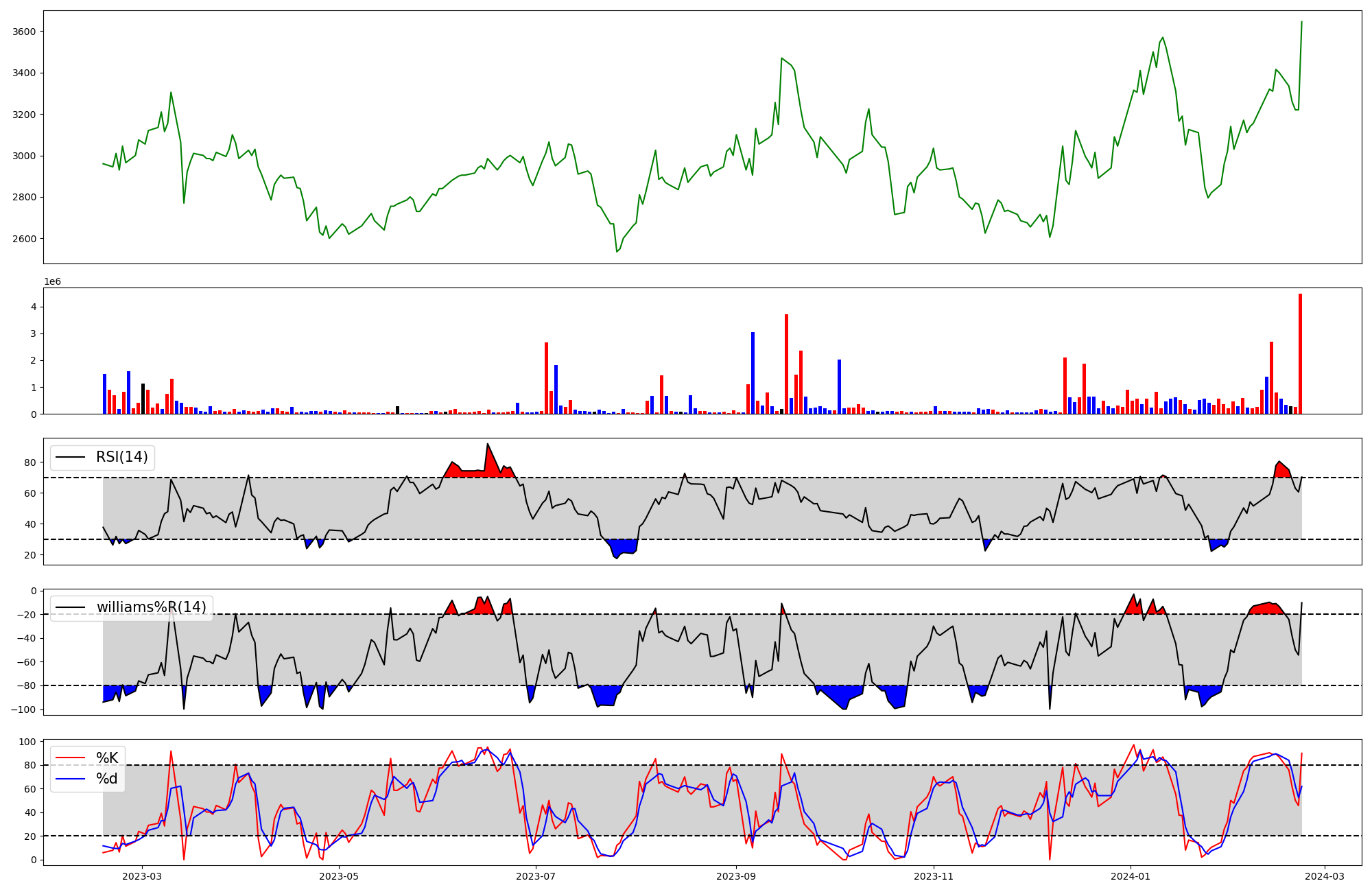
Task: Select the %K legend entry text
Action: coord(107,758)
